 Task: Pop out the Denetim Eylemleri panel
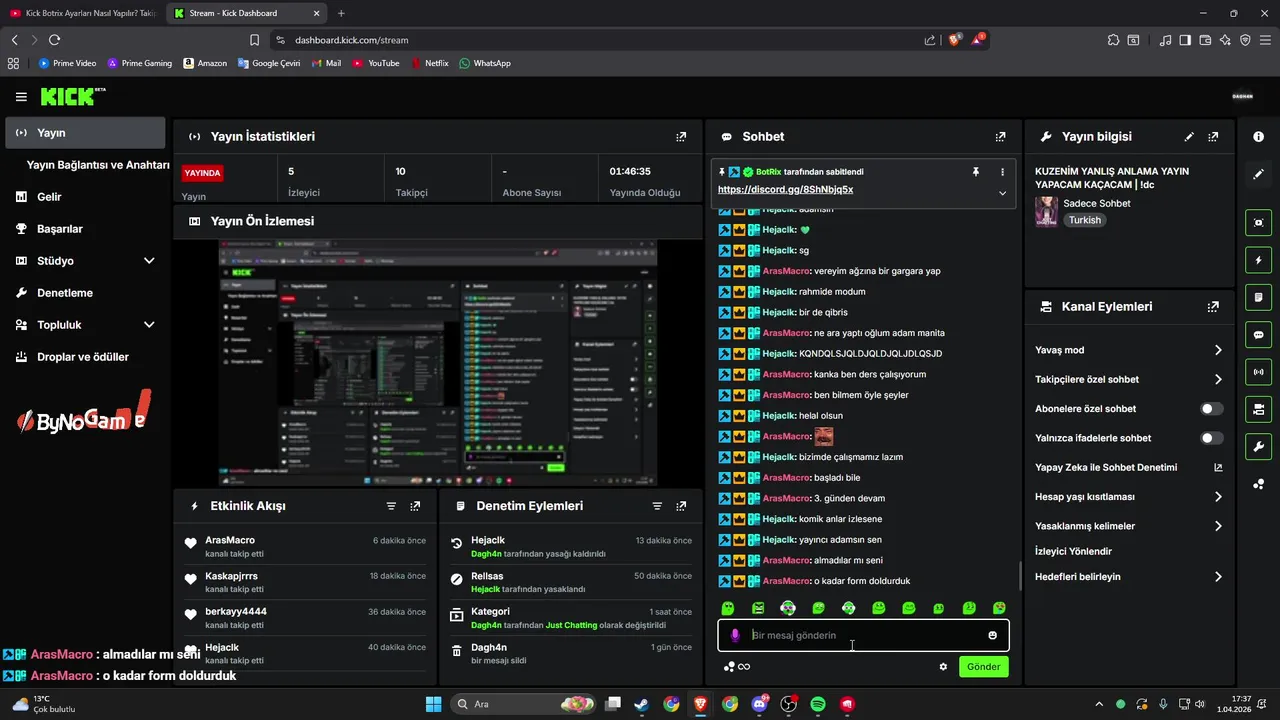[x=681, y=506]
